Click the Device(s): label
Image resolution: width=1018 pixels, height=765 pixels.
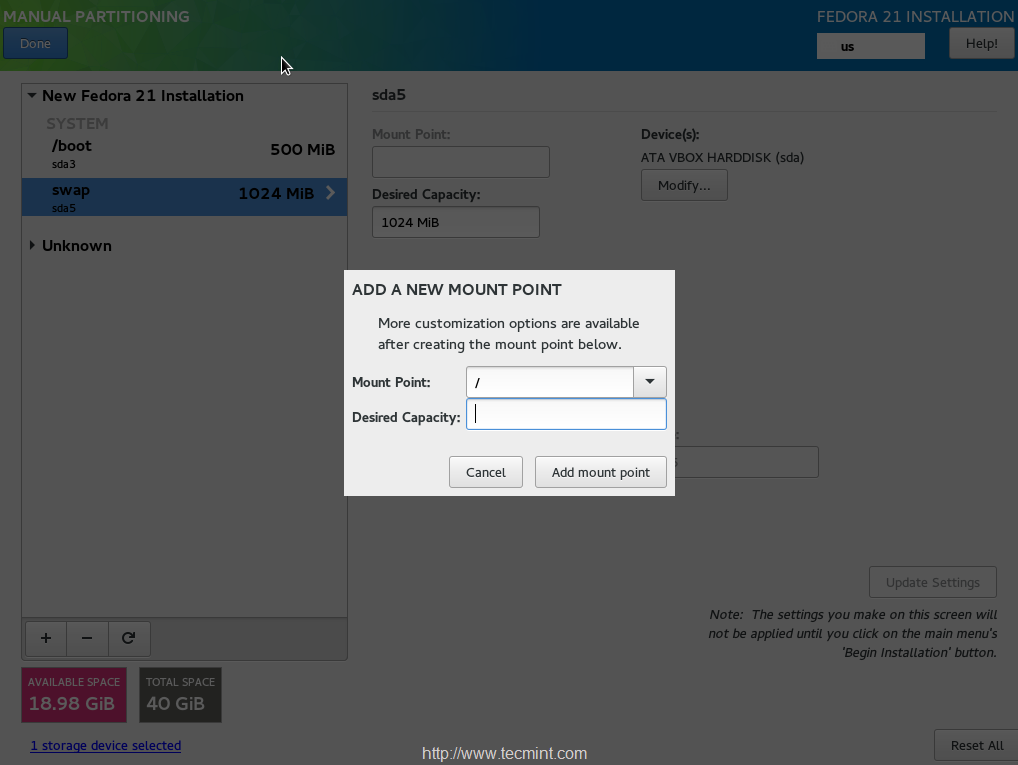(x=670, y=134)
